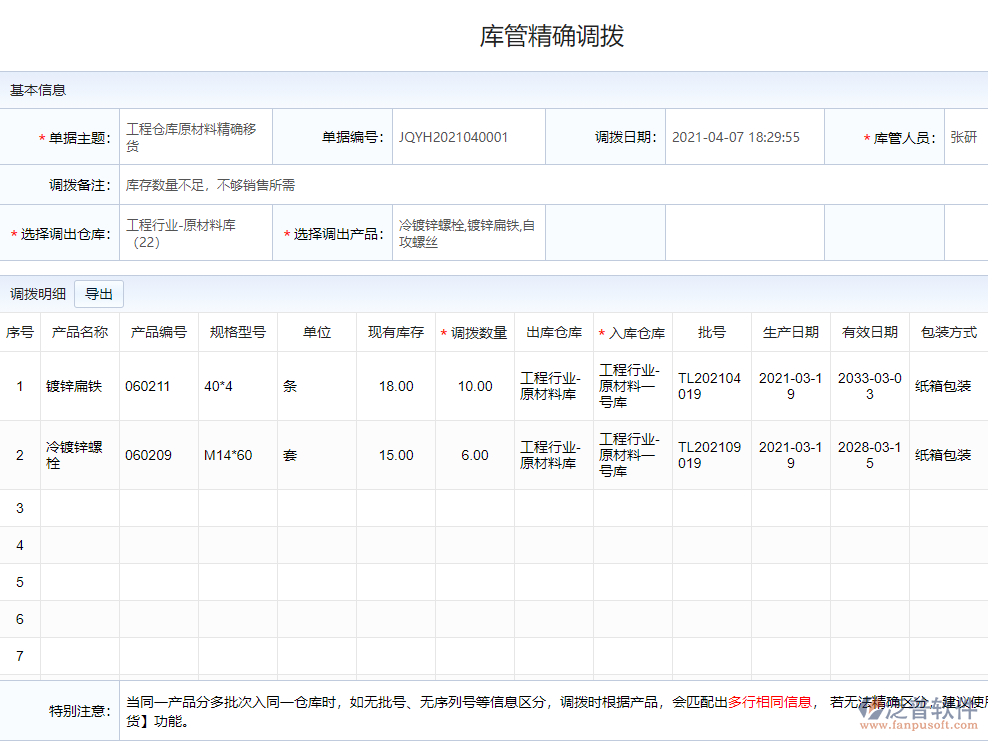Select row 1 product 镀锌扁铁
Viewport: 988px width, 741px height.
(76, 387)
